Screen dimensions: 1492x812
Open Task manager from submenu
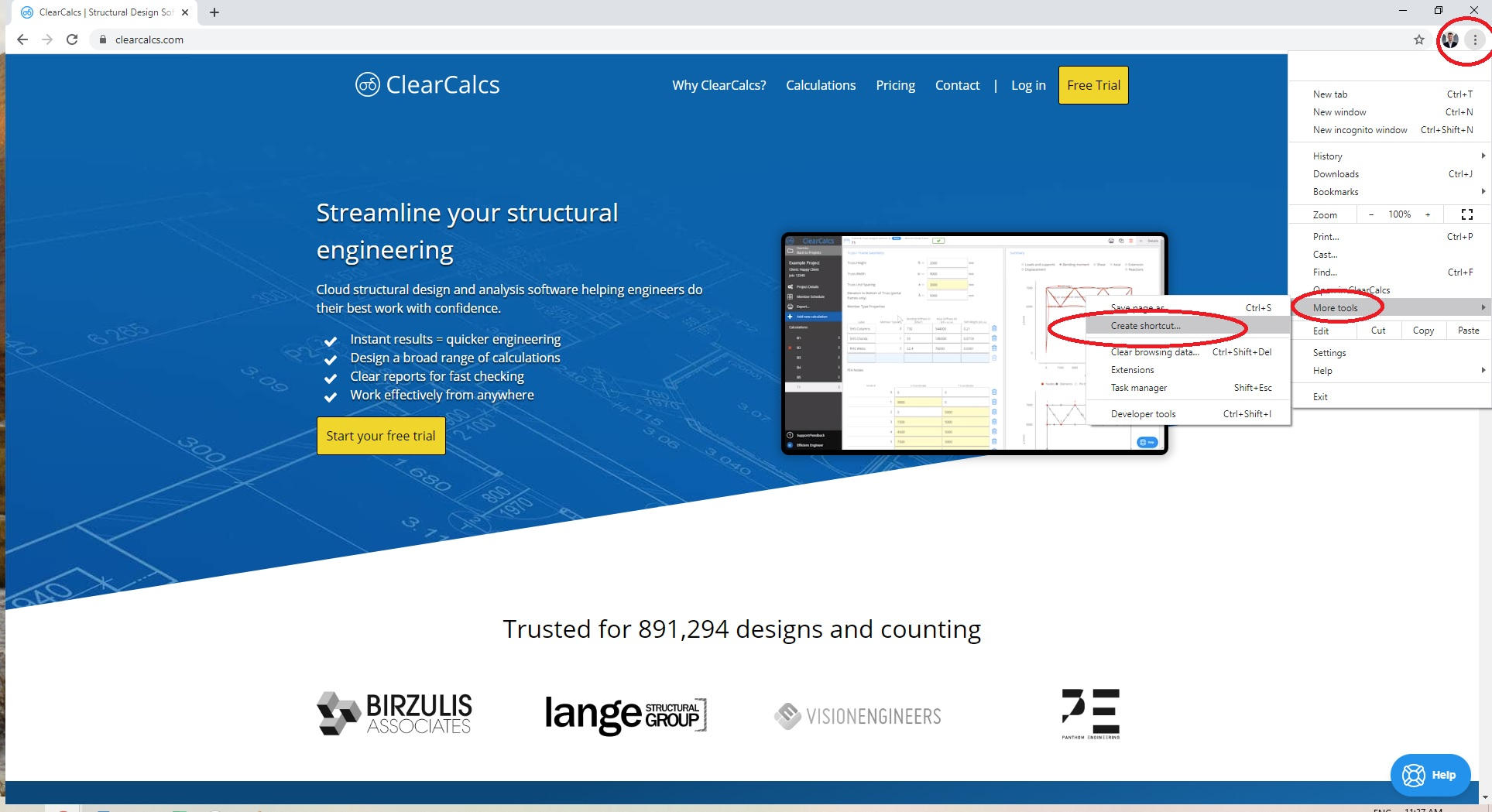point(1188,388)
